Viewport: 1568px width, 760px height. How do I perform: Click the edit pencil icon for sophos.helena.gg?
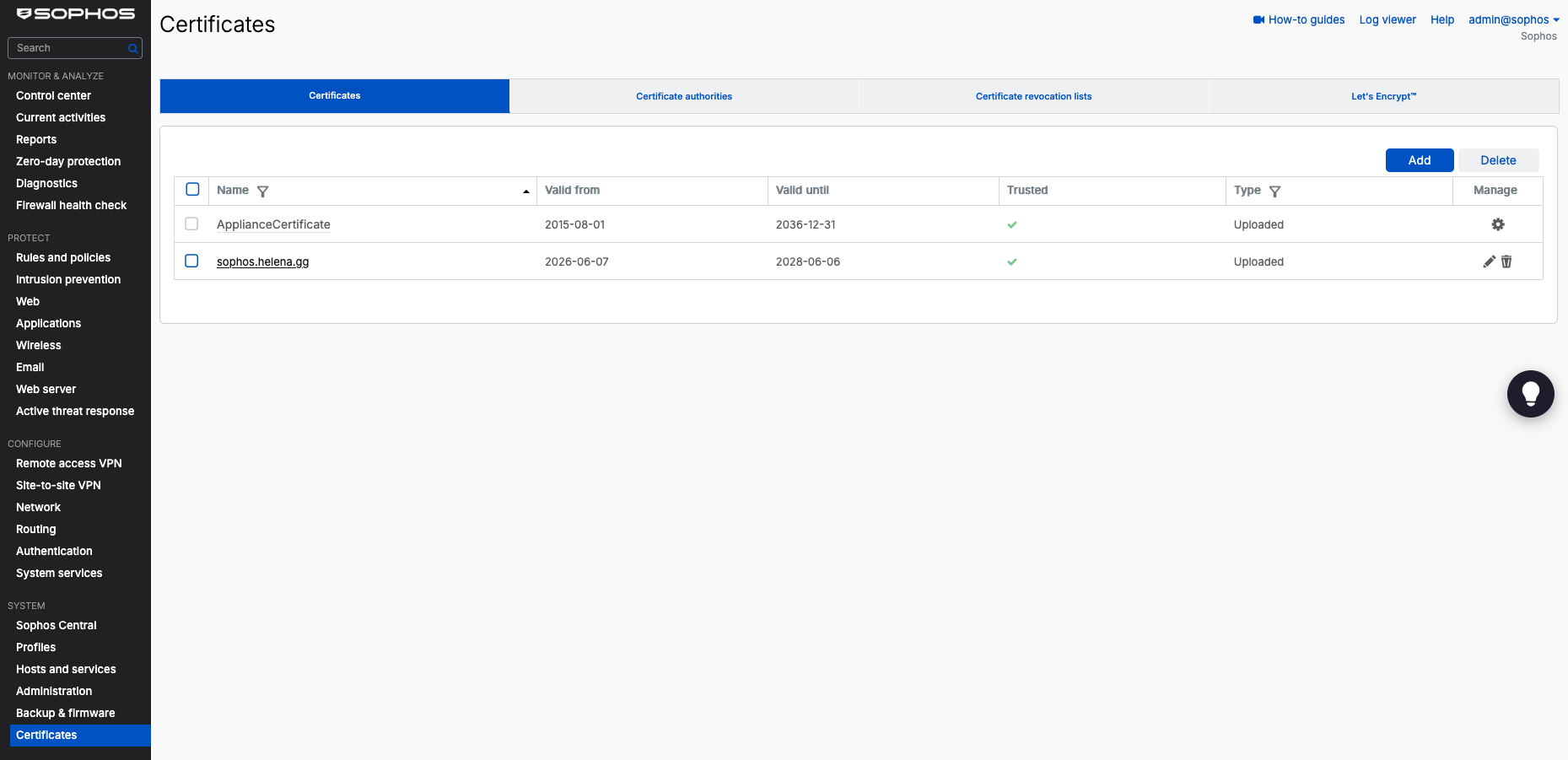(1489, 261)
